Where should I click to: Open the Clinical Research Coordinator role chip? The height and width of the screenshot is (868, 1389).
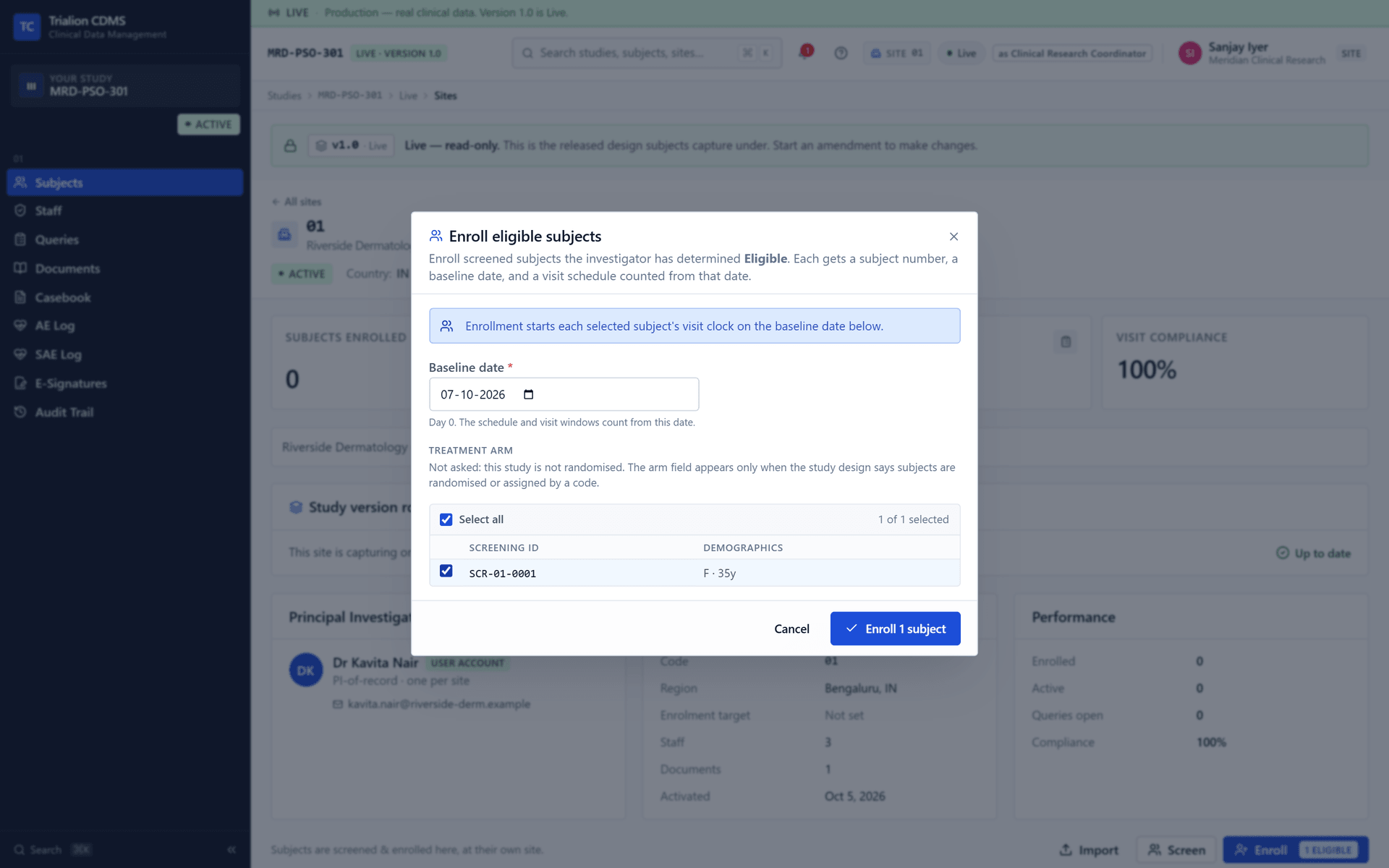pos(1073,53)
